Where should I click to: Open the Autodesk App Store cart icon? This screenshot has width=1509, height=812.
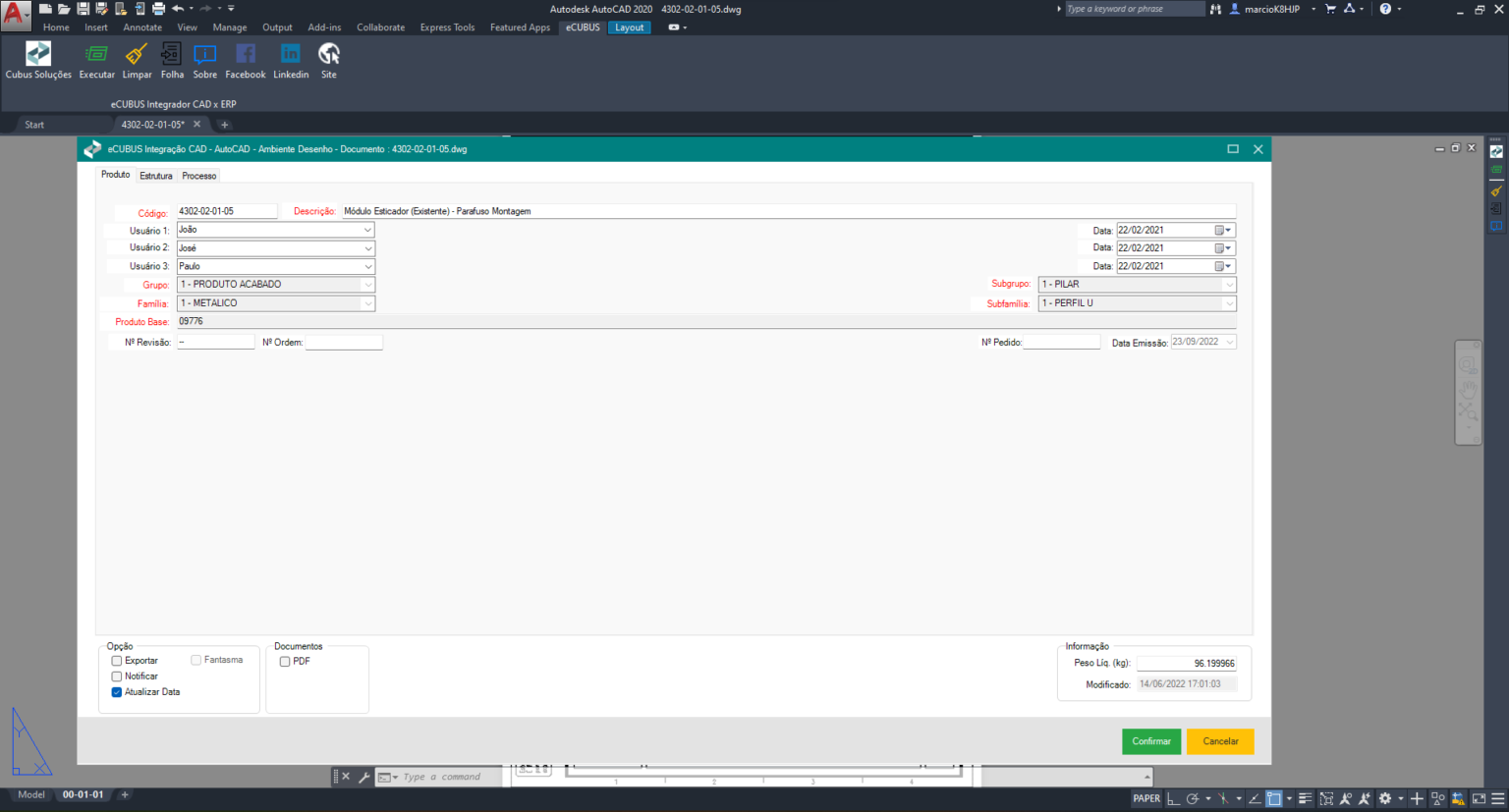1330,9
